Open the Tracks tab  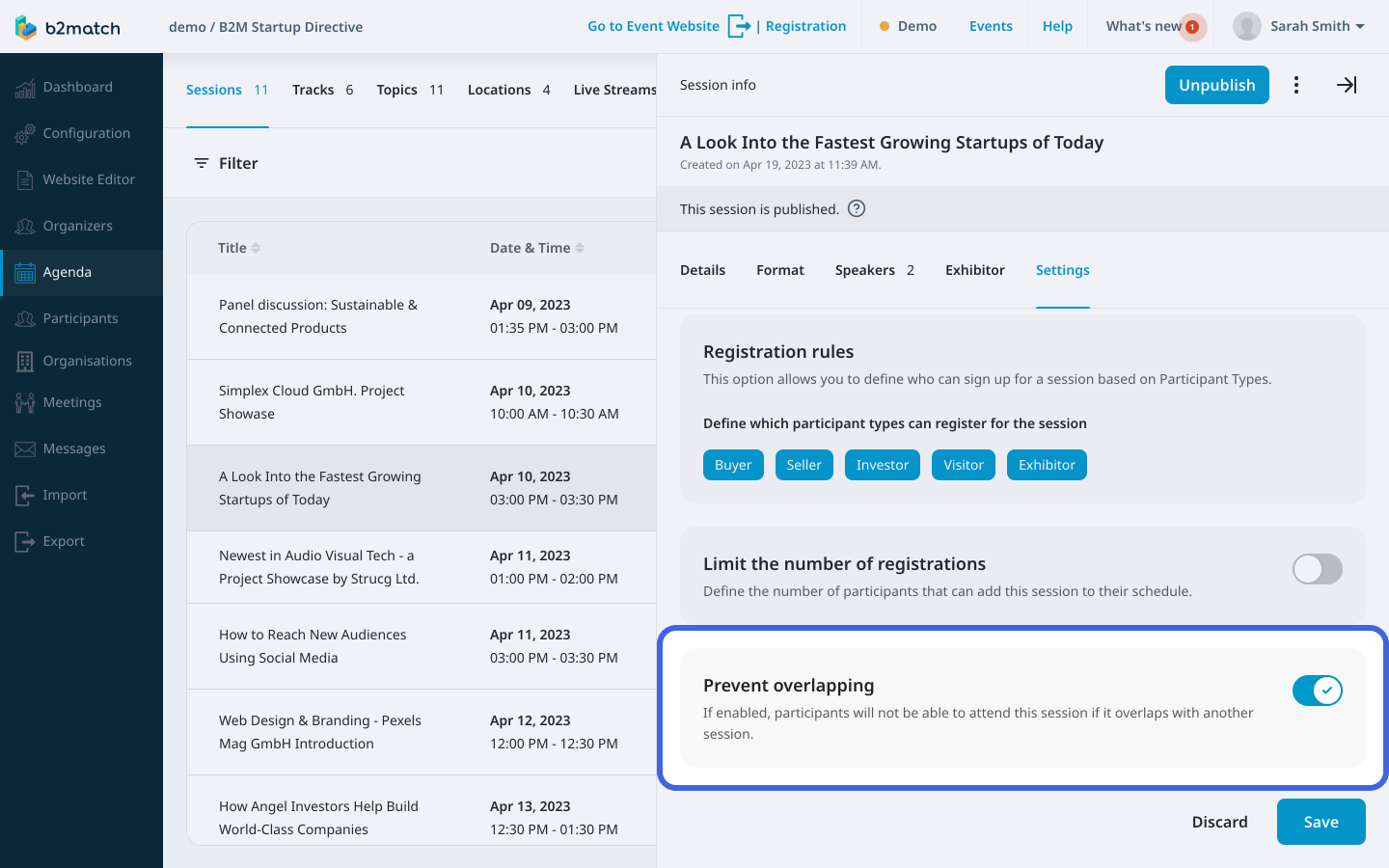tap(322, 90)
